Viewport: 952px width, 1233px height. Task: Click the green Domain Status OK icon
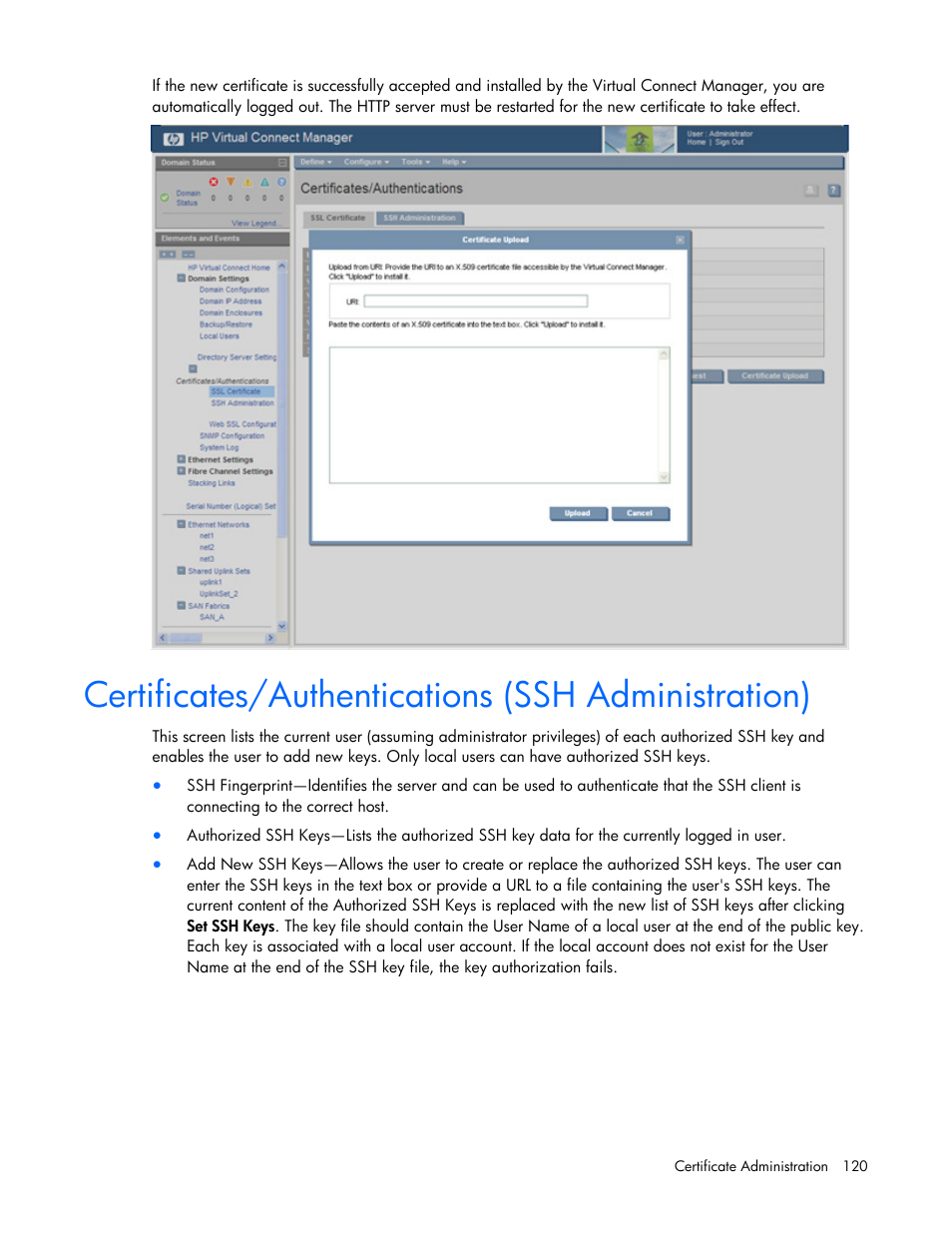[x=165, y=197]
